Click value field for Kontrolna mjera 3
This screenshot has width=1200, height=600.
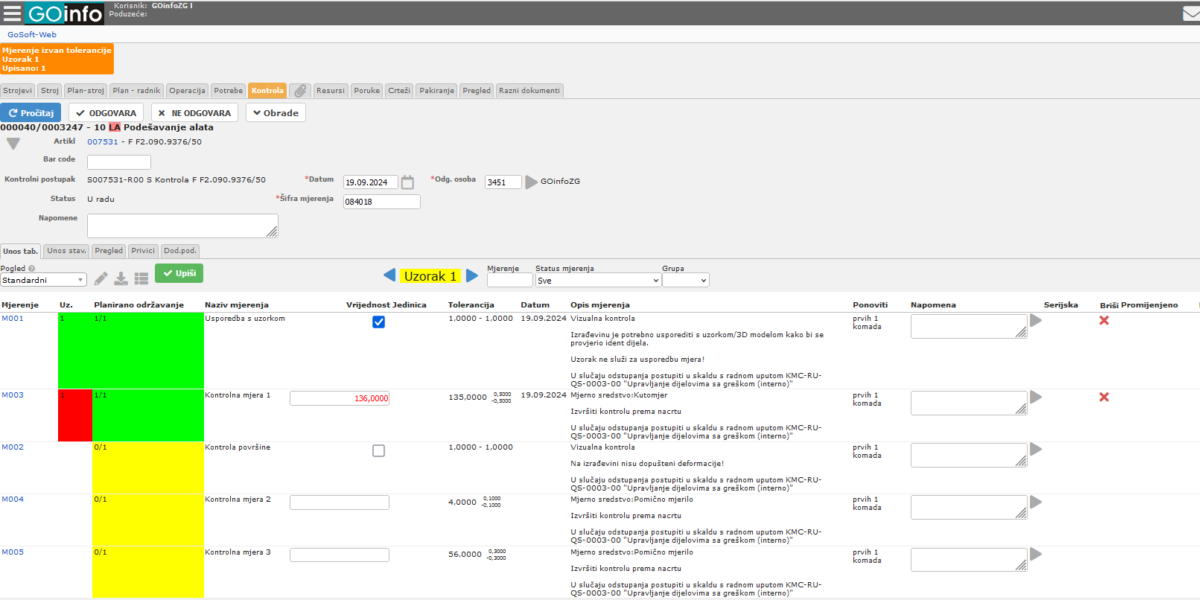340,554
